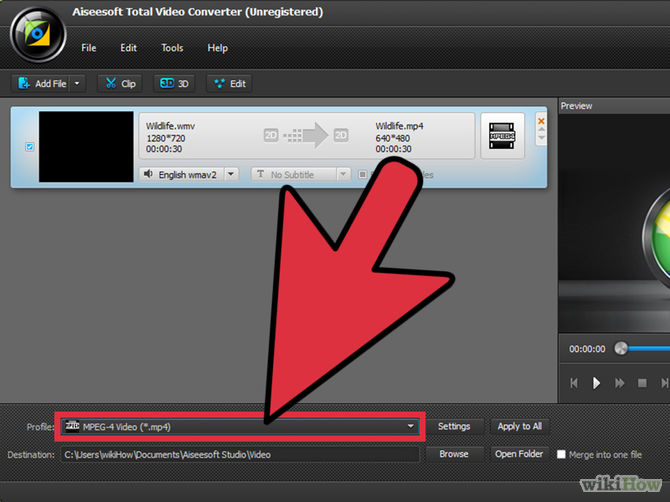Expand the Add File dropdown arrow

pyautogui.click(x=77, y=83)
